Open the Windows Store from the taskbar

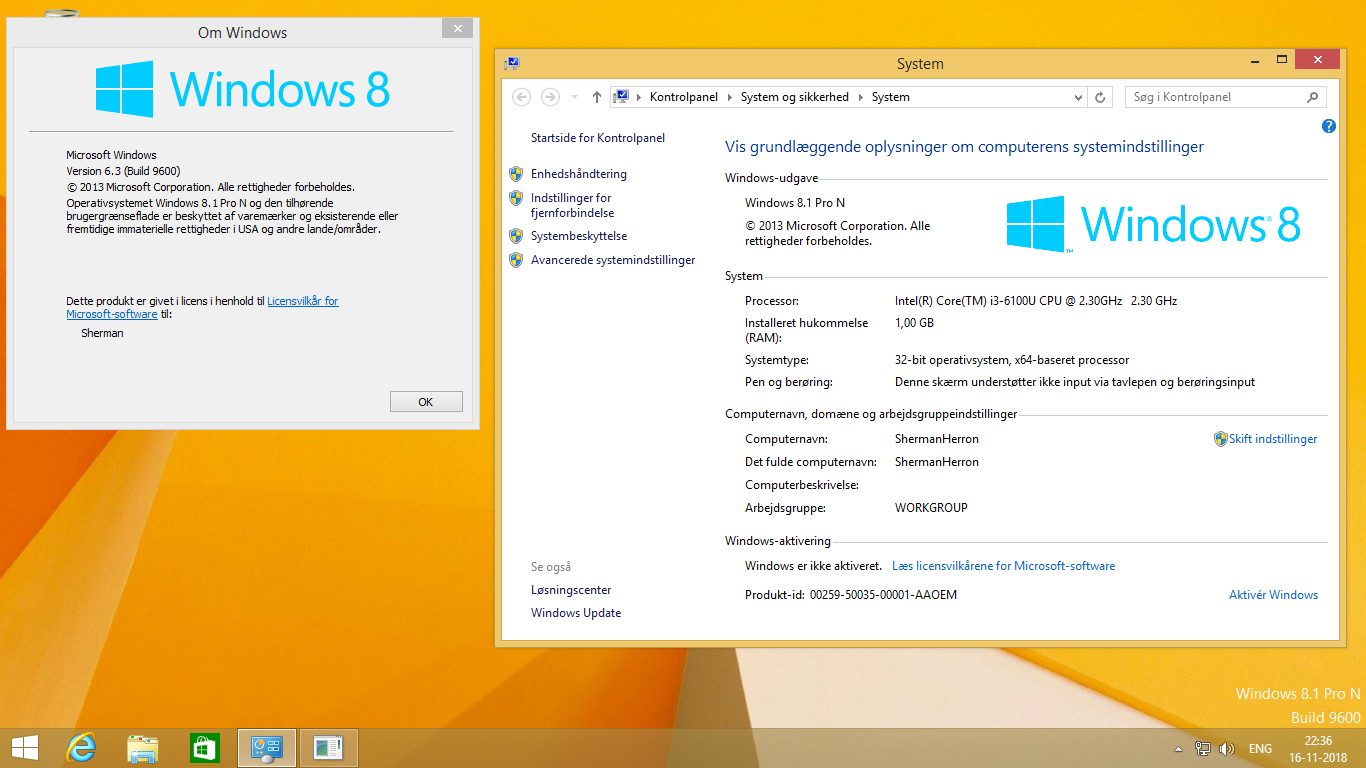pyautogui.click(x=204, y=747)
